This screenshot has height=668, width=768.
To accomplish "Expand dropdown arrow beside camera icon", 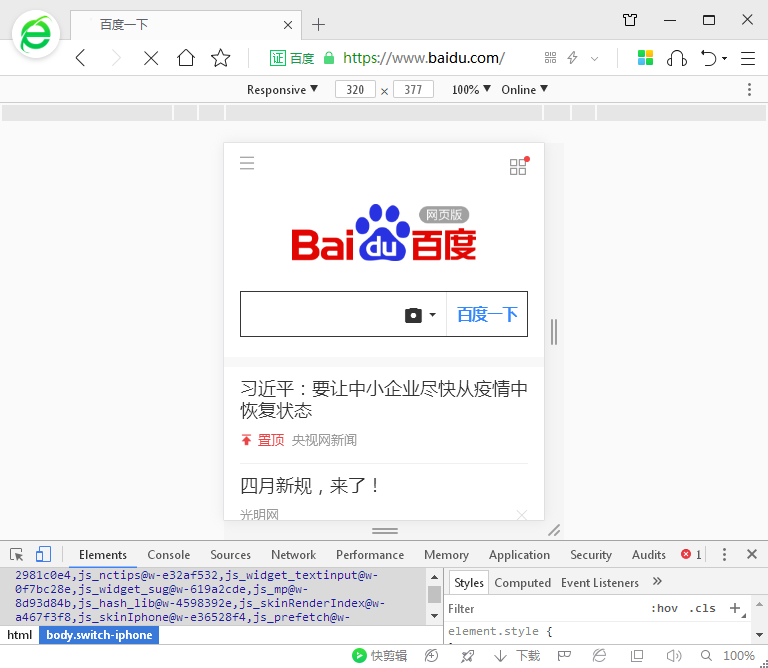I will coord(432,315).
